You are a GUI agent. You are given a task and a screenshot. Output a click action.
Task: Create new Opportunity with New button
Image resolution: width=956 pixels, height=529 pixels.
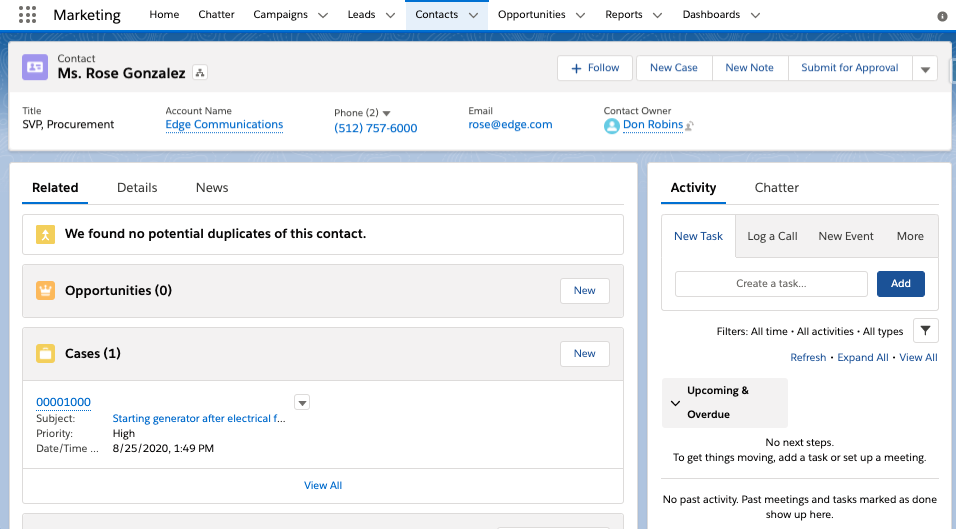(x=585, y=291)
